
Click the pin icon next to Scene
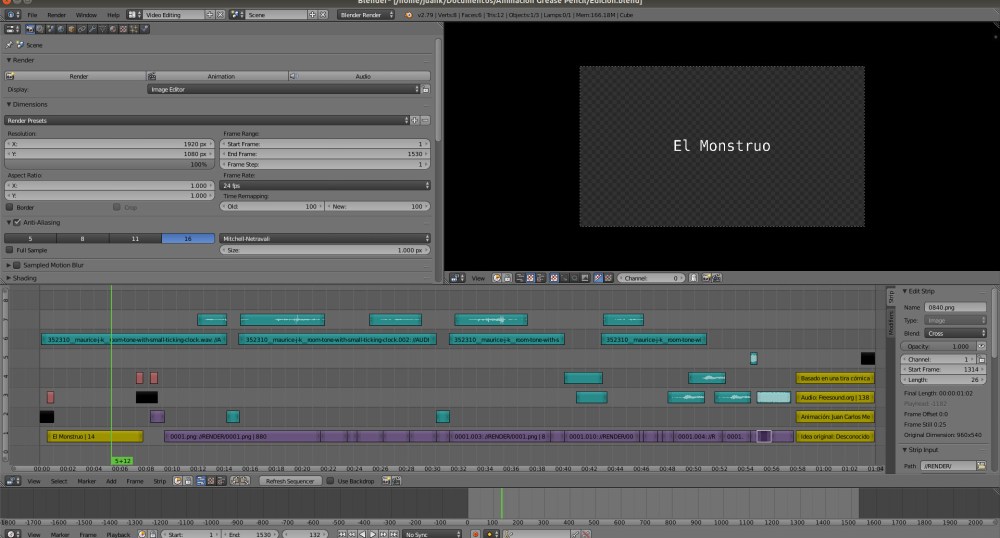tap(10, 45)
